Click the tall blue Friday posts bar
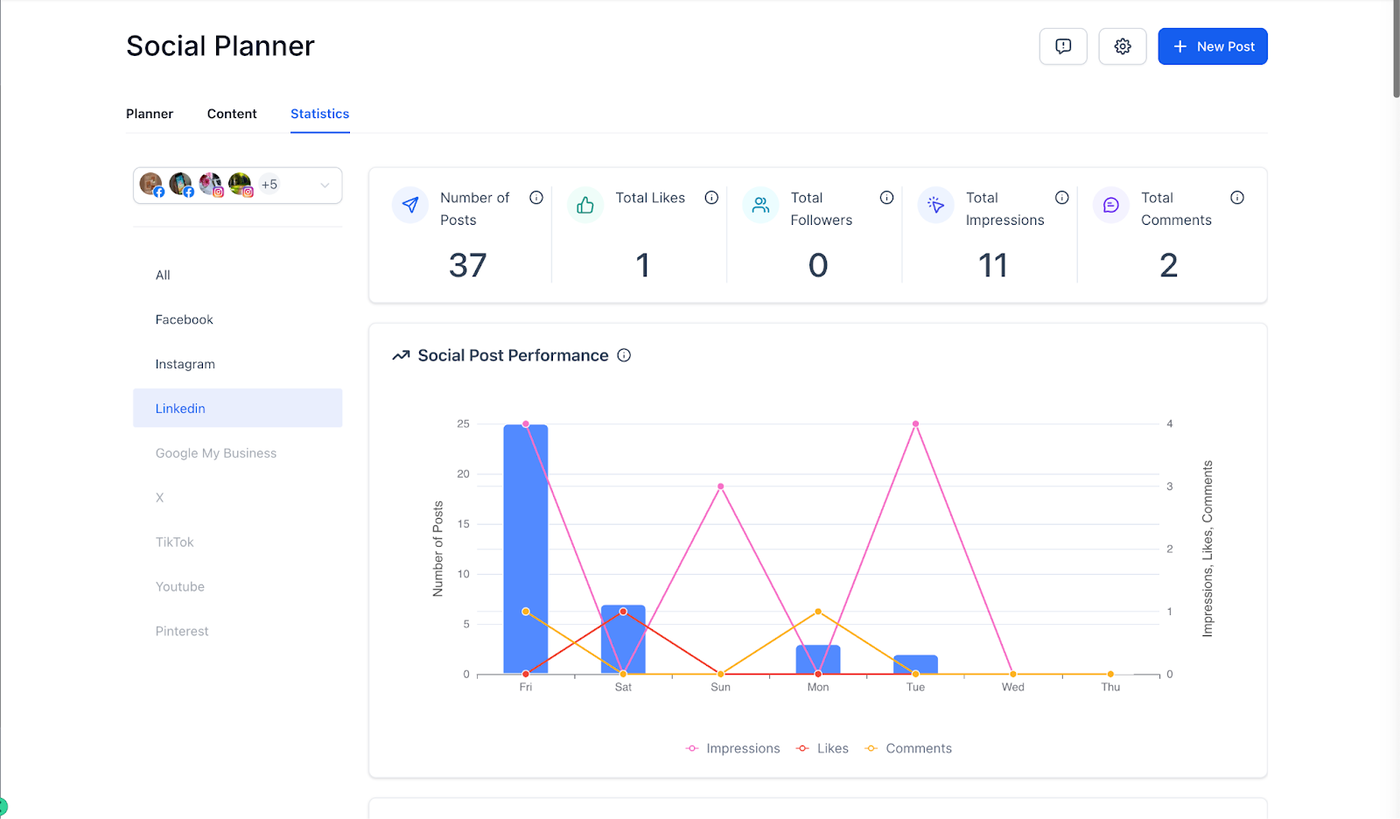The width and height of the screenshot is (1400, 819). 525,550
